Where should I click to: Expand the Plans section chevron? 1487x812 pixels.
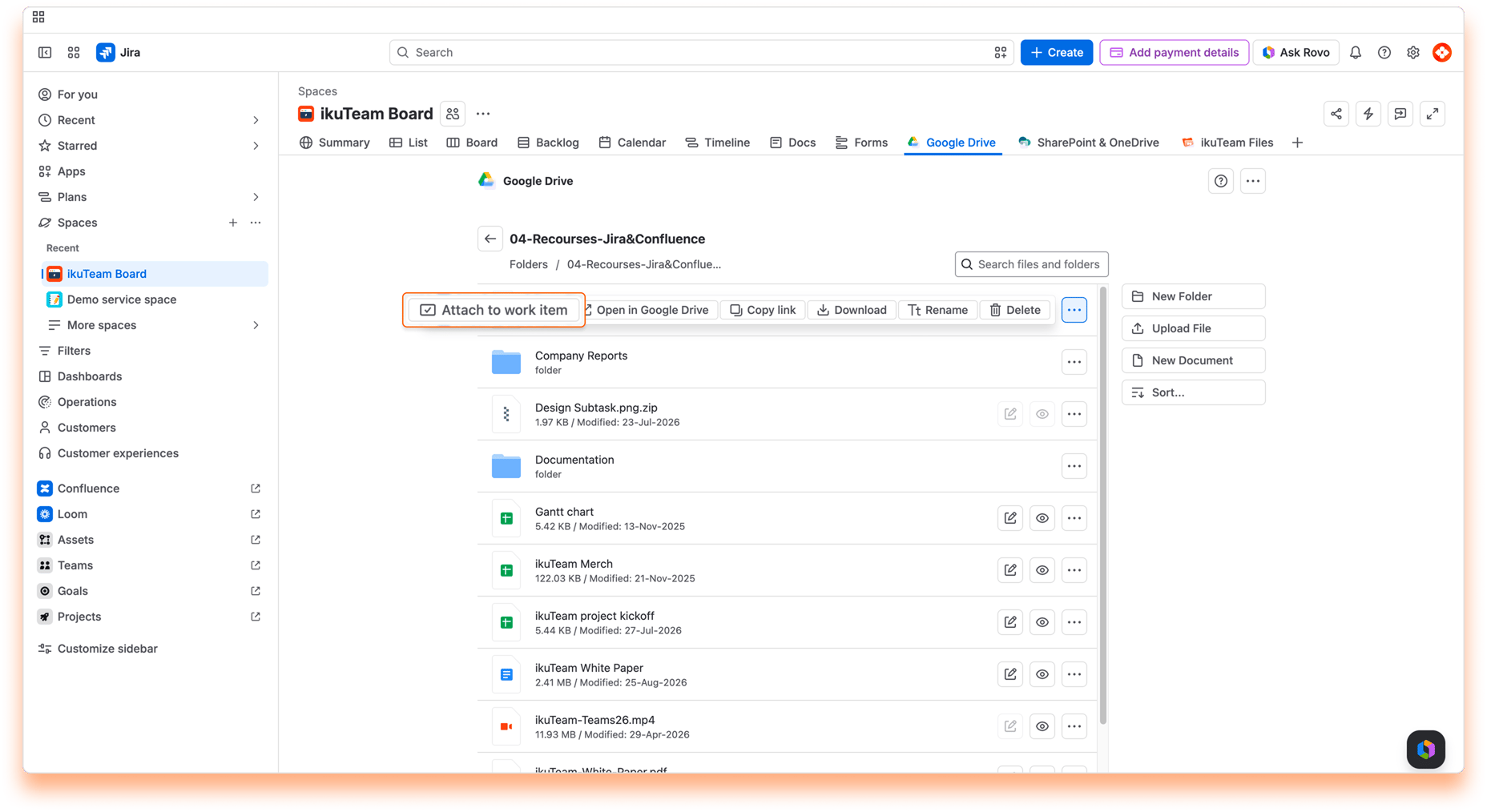256,197
